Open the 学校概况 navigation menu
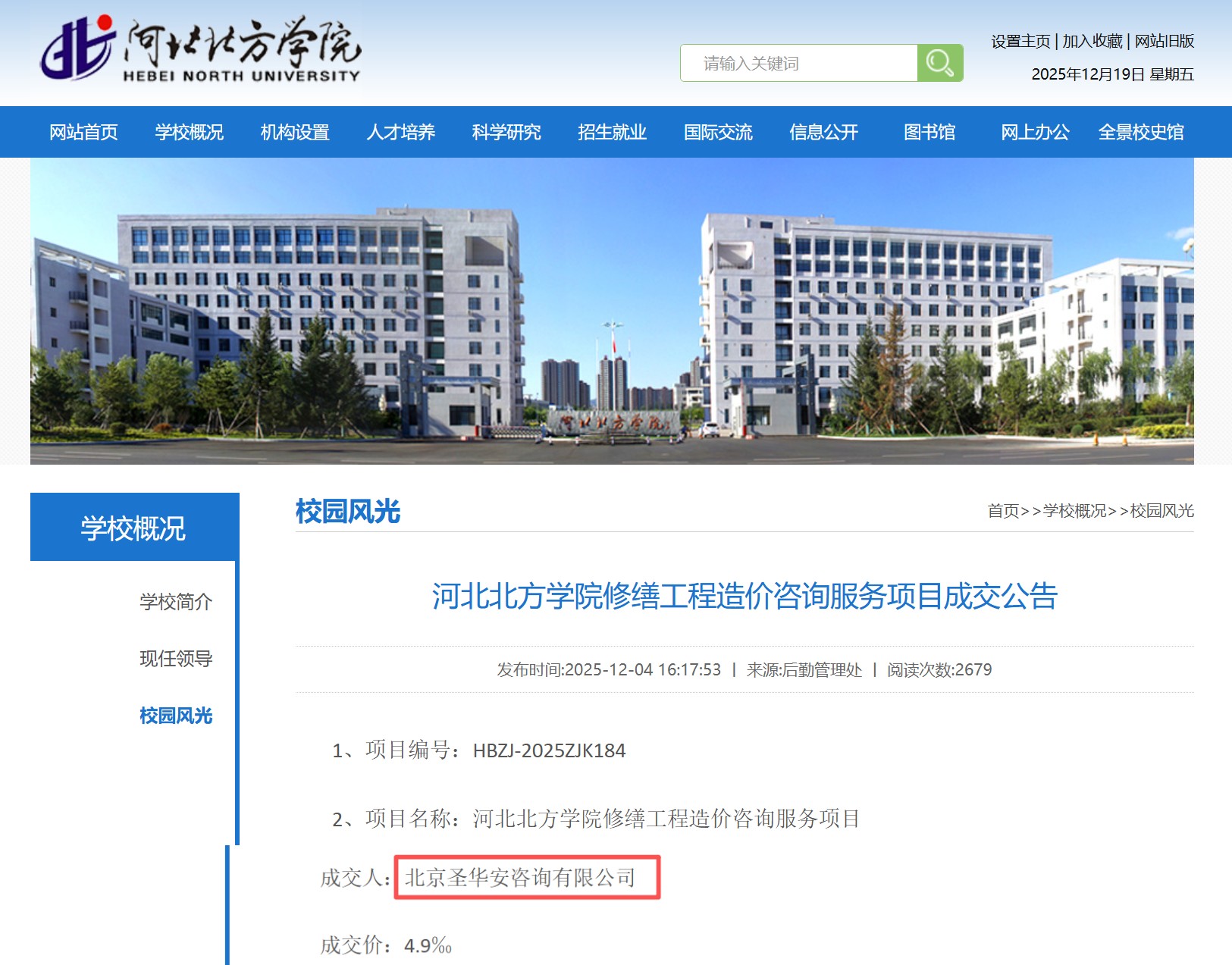The image size is (1232, 965). 189,132
